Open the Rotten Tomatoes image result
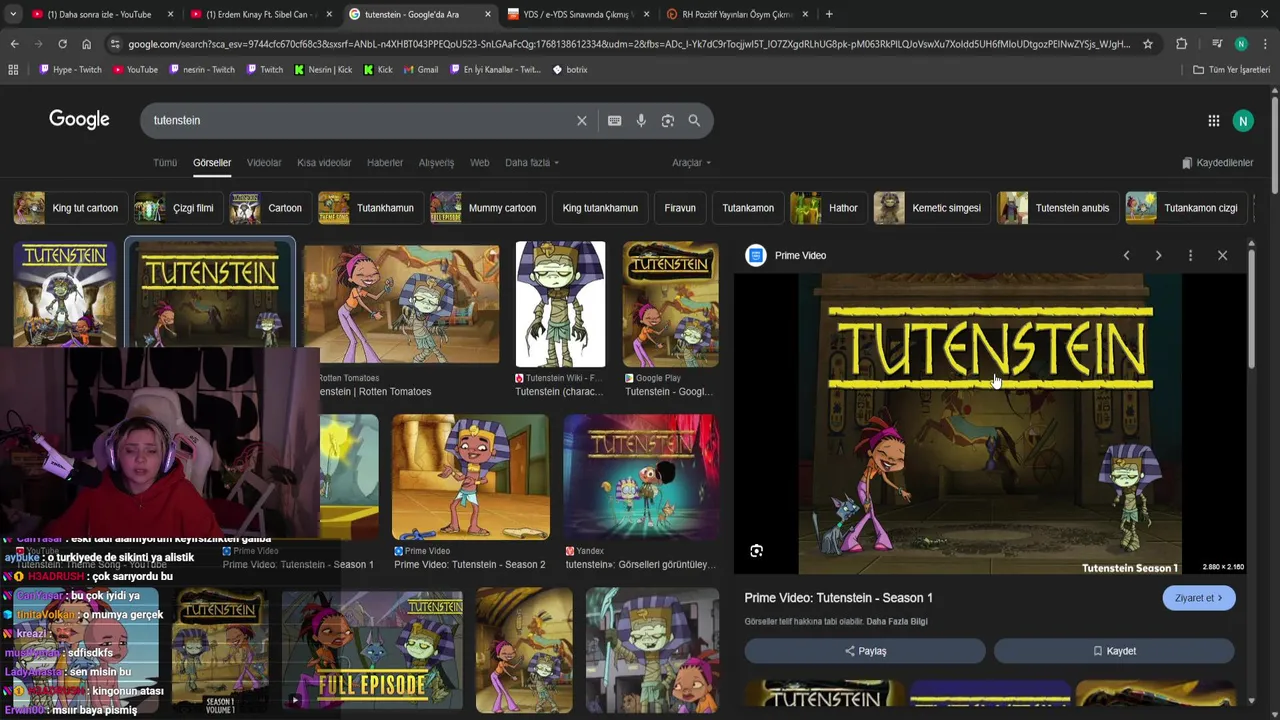The width and height of the screenshot is (1280, 720). click(401, 304)
